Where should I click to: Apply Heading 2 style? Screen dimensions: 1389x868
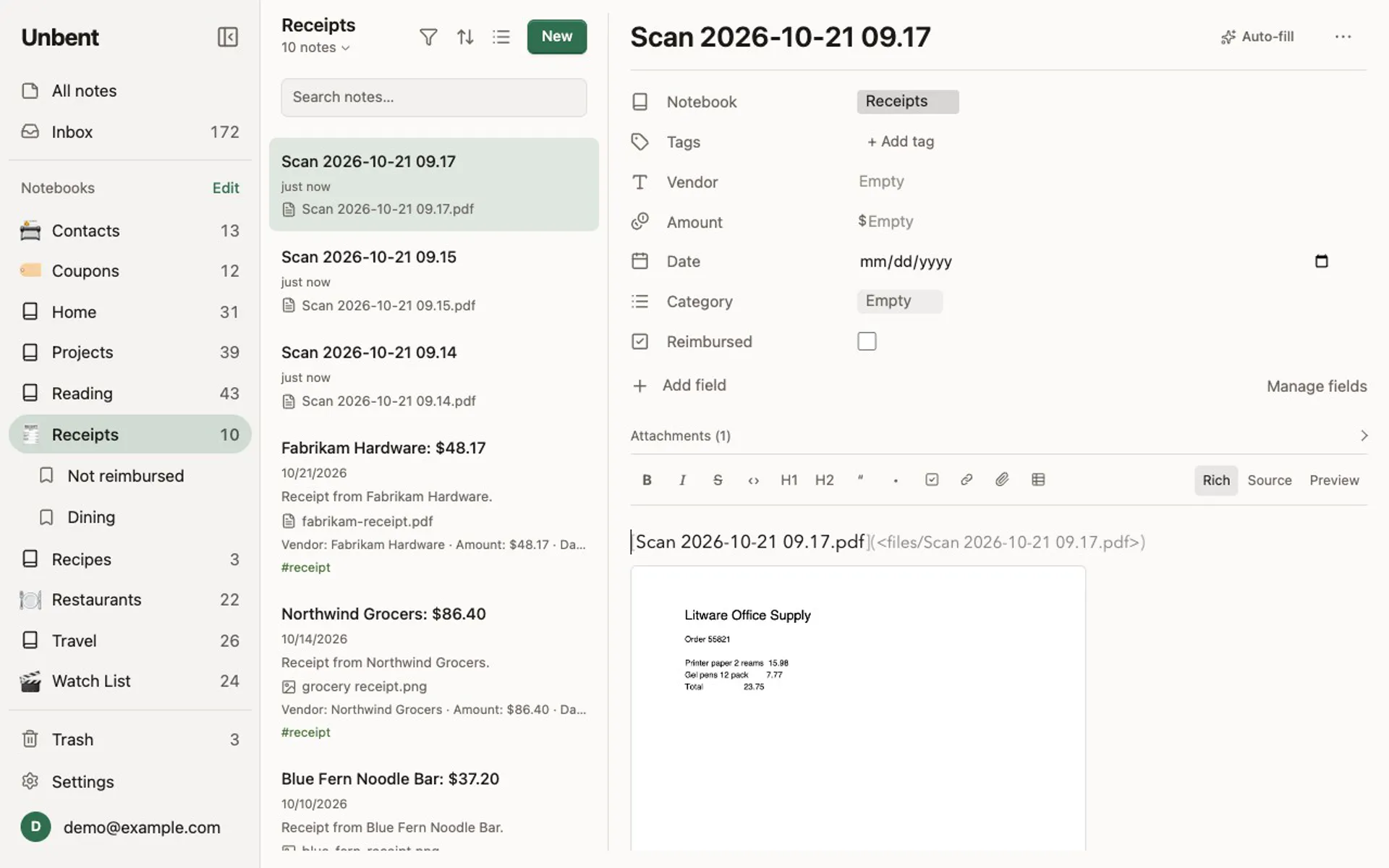(x=824, y=480)
